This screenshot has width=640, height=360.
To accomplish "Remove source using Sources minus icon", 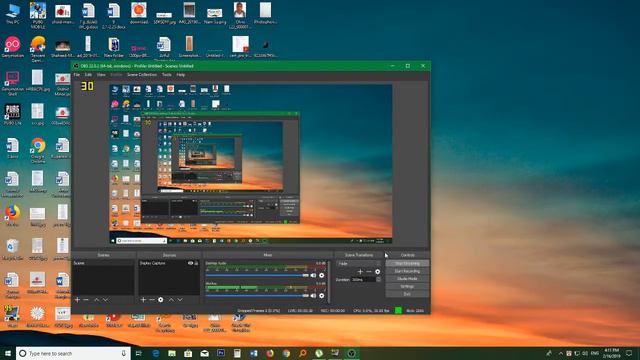I will [151, 300].
